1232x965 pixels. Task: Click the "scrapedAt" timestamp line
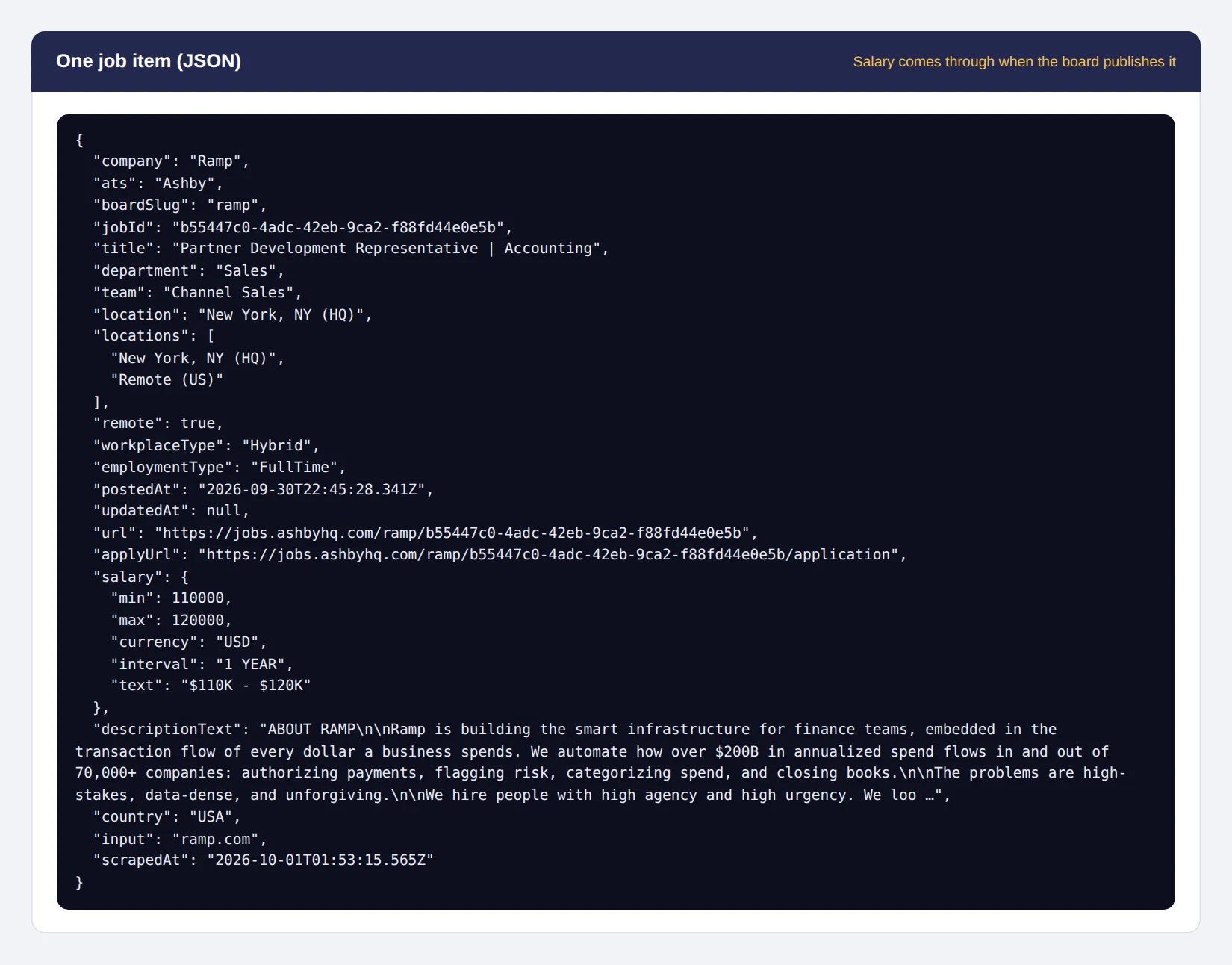pyautogui.click(x=263, y=860)
